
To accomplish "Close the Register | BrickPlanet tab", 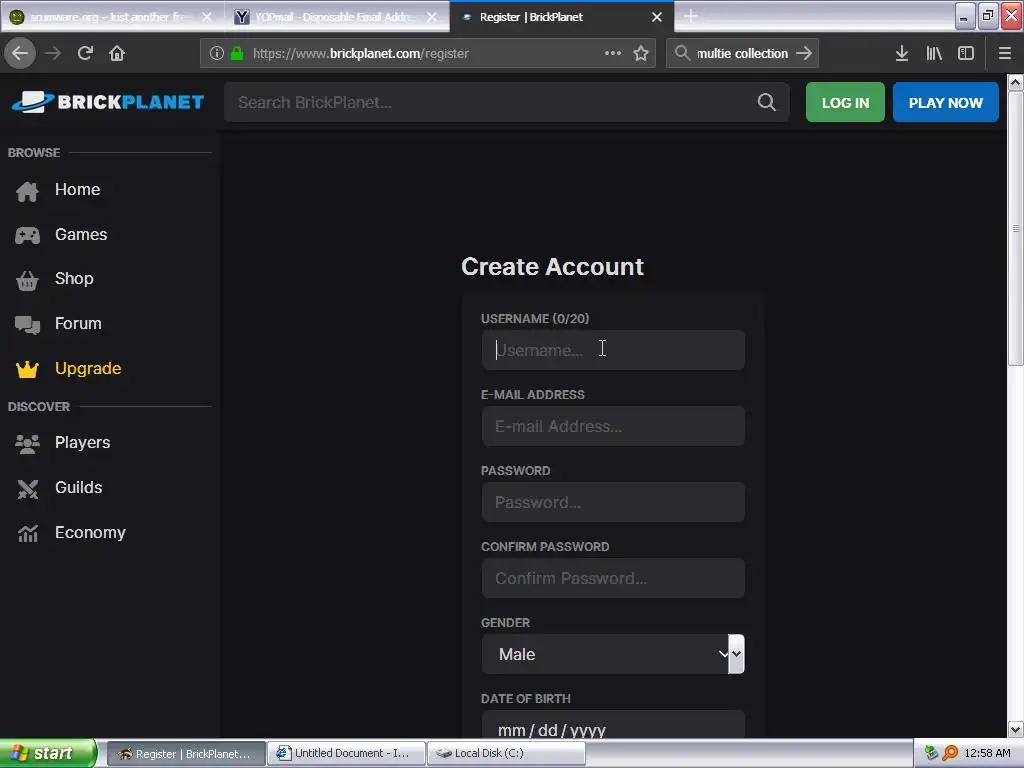I will click(657, 17).
